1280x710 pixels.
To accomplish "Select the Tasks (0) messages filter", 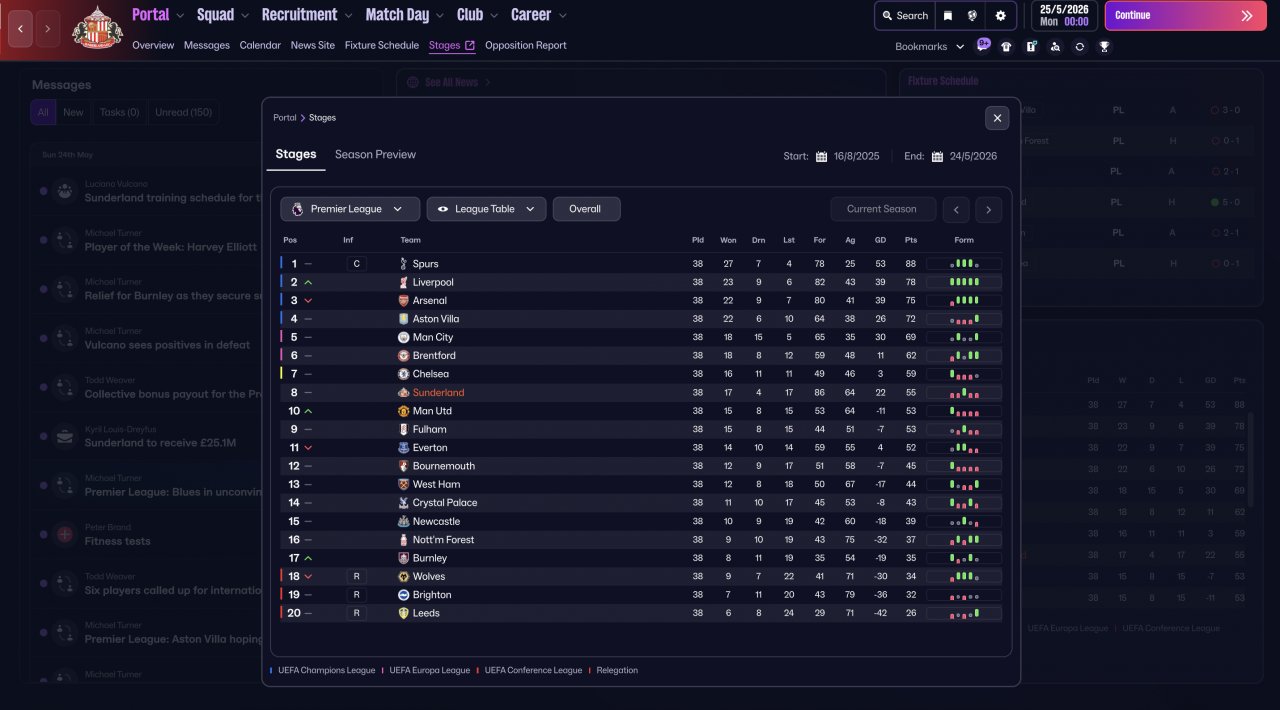I will [x=119, y=112].
